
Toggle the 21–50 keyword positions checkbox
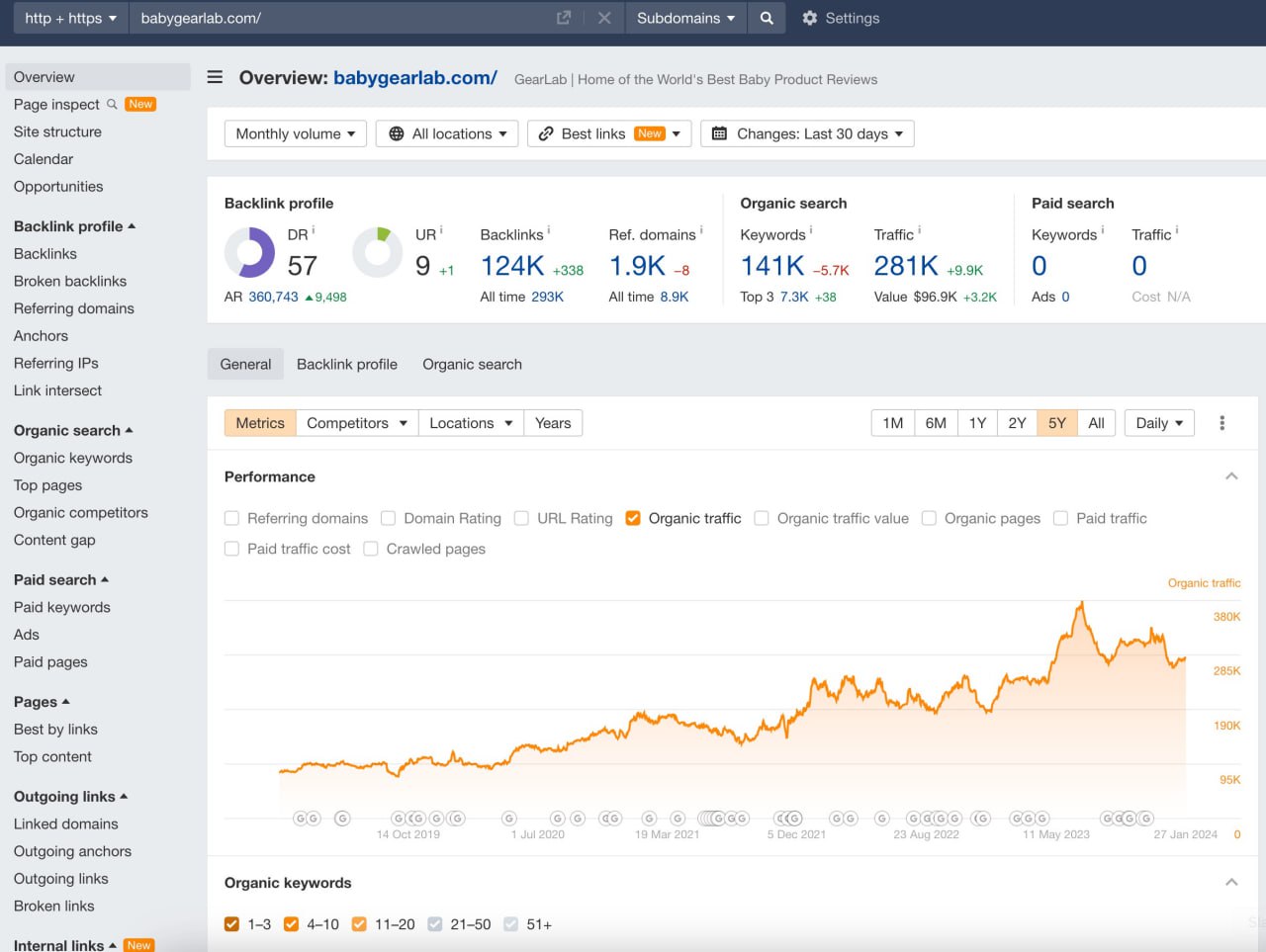(x=435, y=924)
